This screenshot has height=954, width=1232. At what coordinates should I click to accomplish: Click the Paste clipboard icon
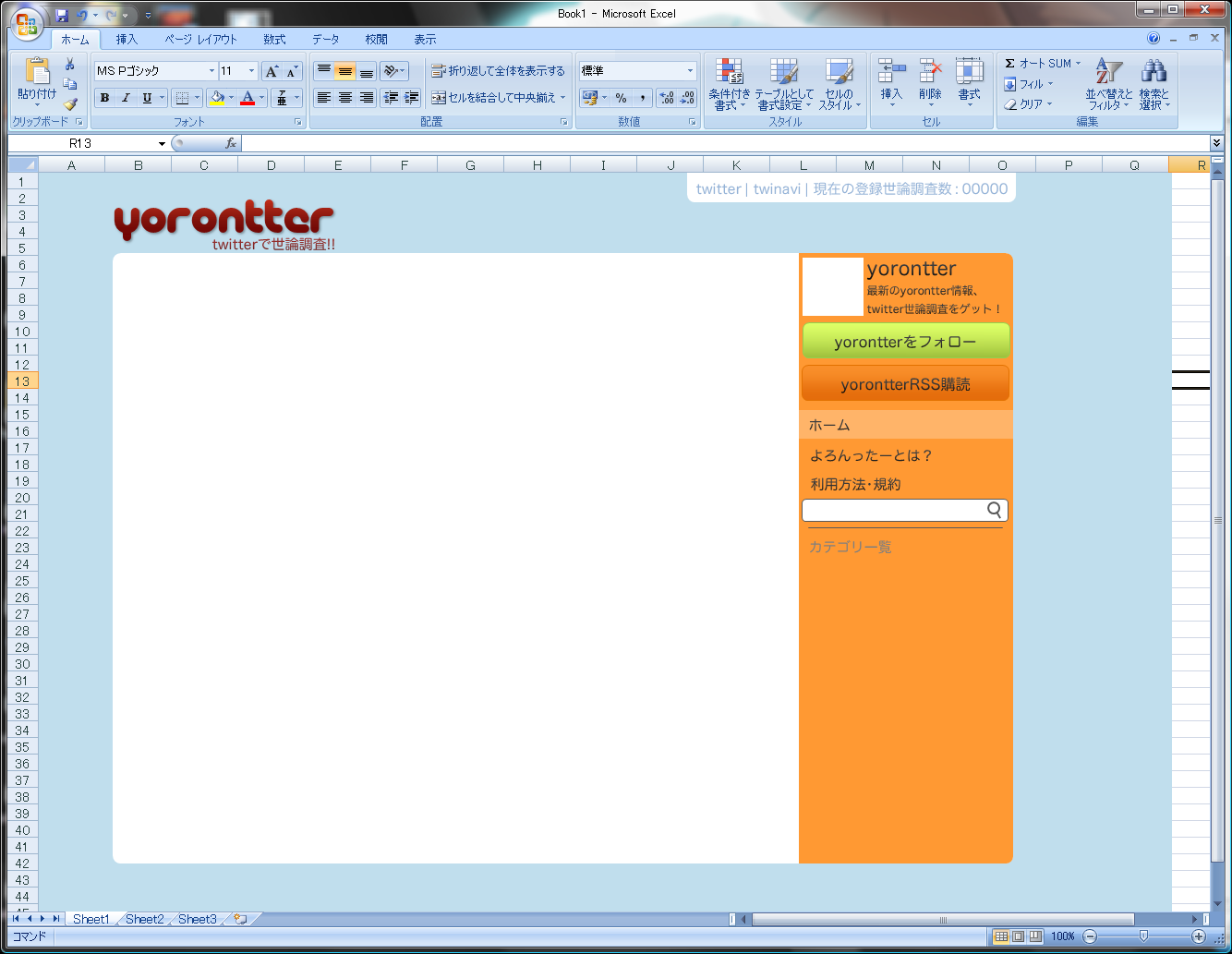tap(37, 72)
